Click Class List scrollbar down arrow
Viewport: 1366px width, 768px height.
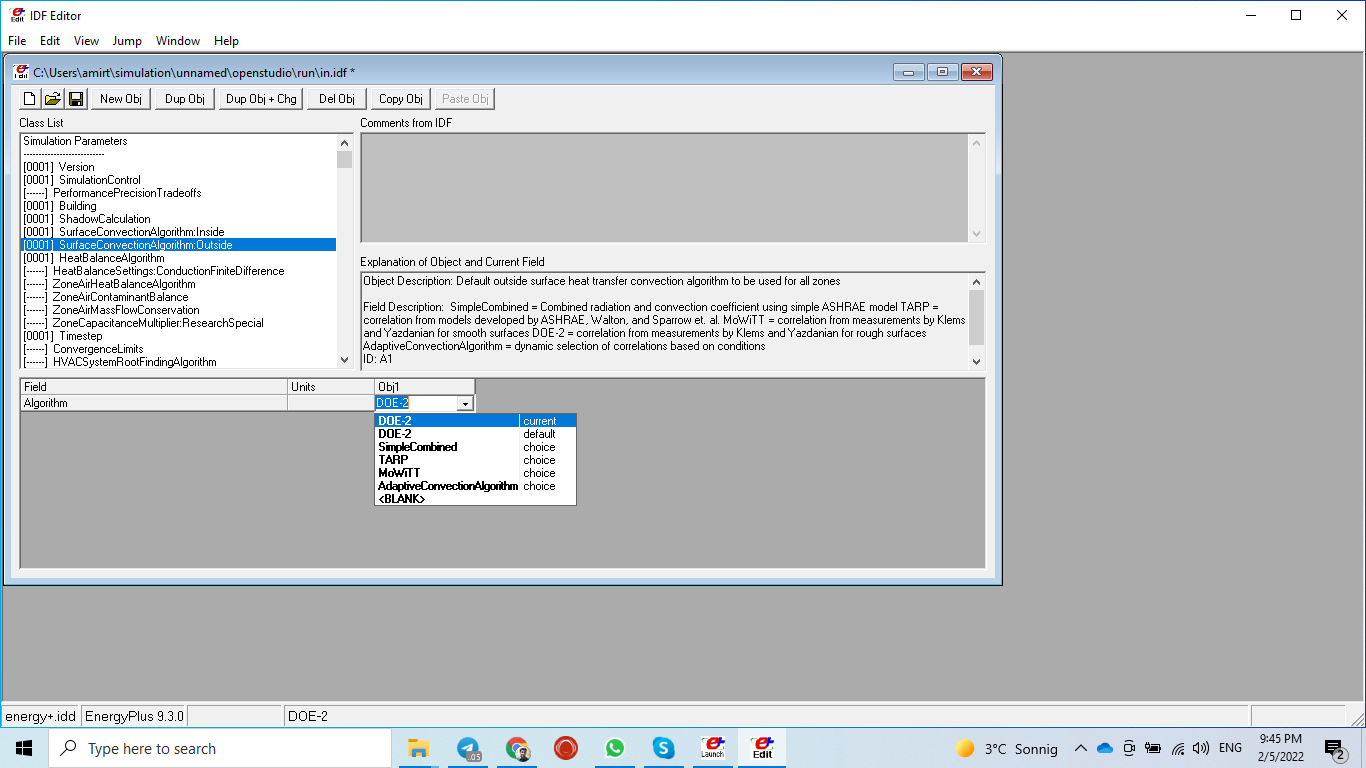345,360
